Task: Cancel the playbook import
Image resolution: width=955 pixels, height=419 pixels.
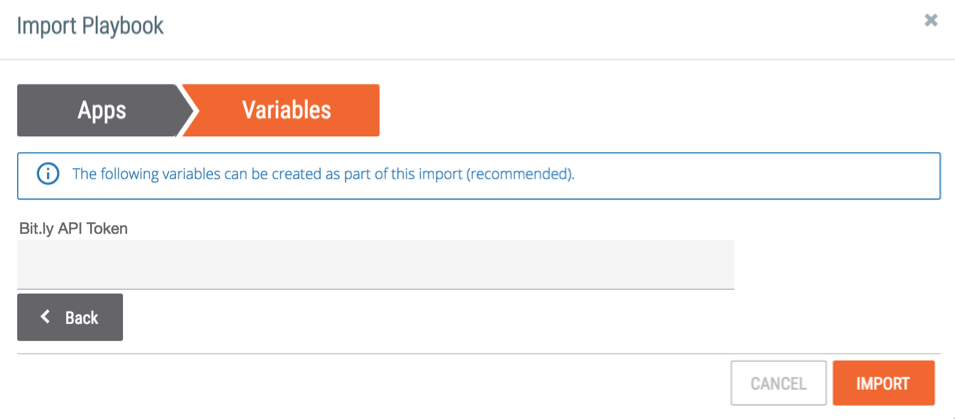Action: point(778,383)
